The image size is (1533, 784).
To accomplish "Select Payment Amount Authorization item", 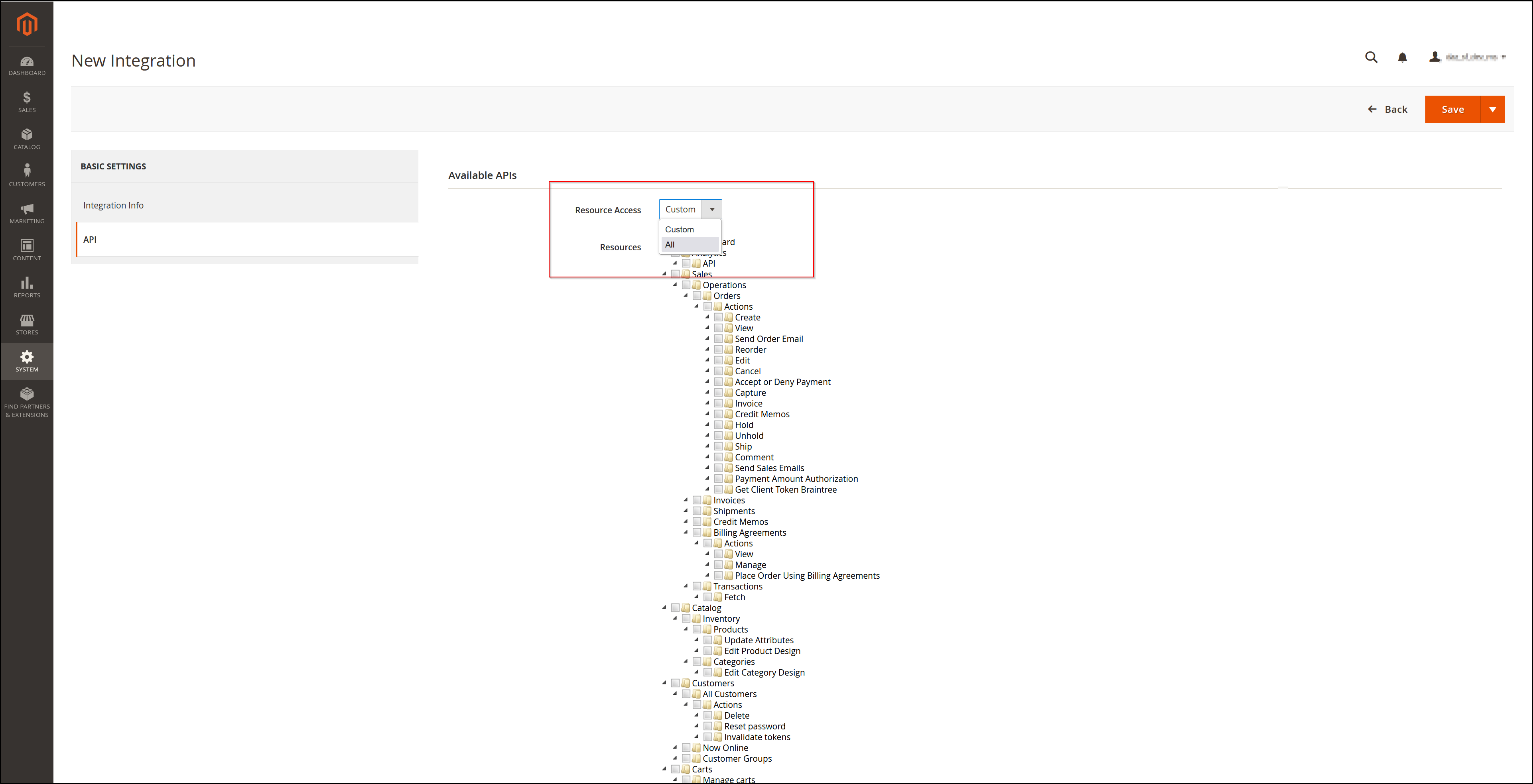I will click(796, 479).
